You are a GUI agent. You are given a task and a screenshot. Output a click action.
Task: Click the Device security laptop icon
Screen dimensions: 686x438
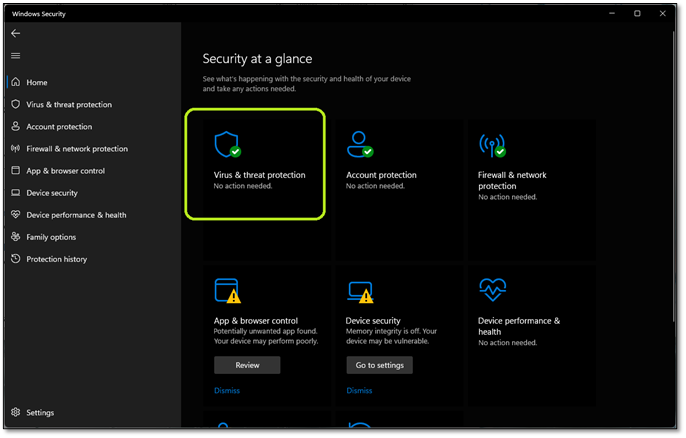click(x=359, y=291)
